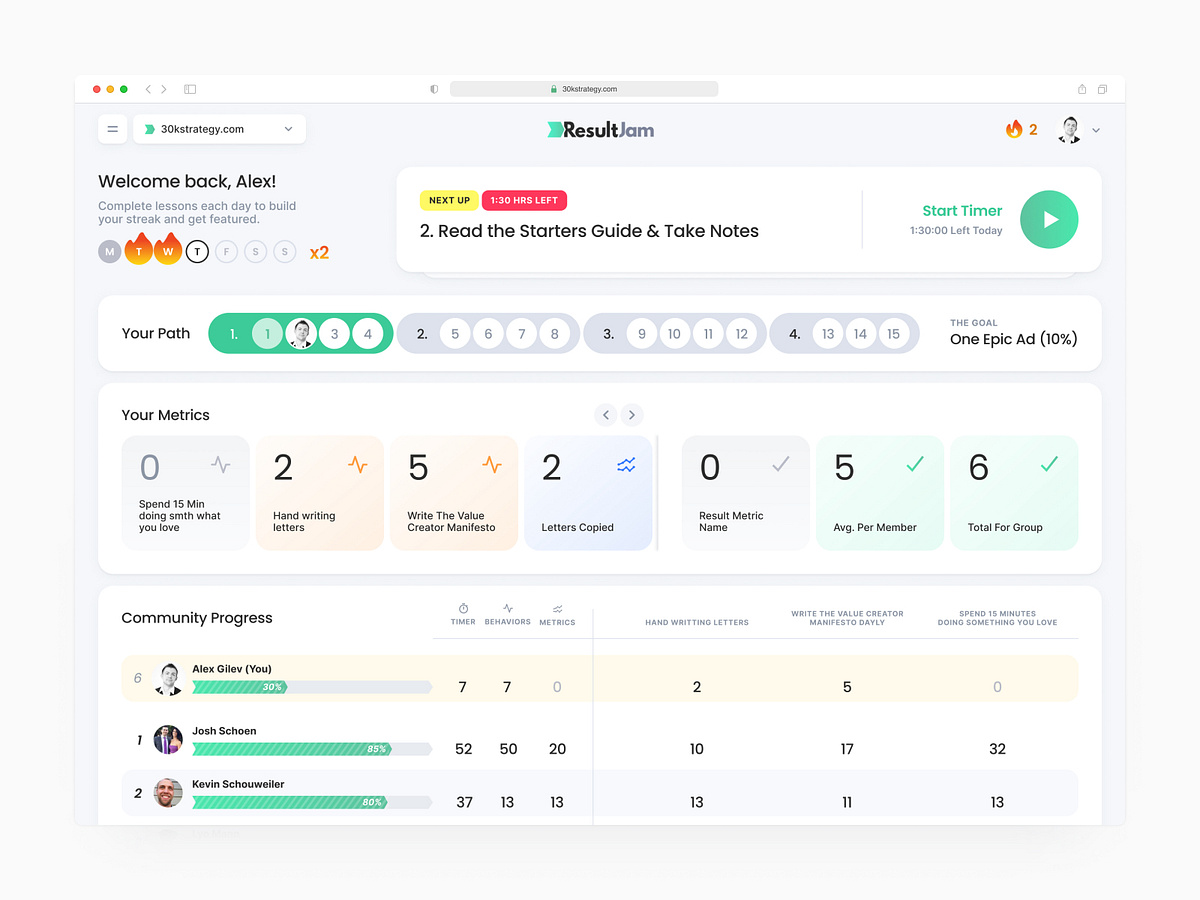The width and height of the screenshot is (1200, 900).
Task: Click the Start Timer button
Action: tap(961, 211)
